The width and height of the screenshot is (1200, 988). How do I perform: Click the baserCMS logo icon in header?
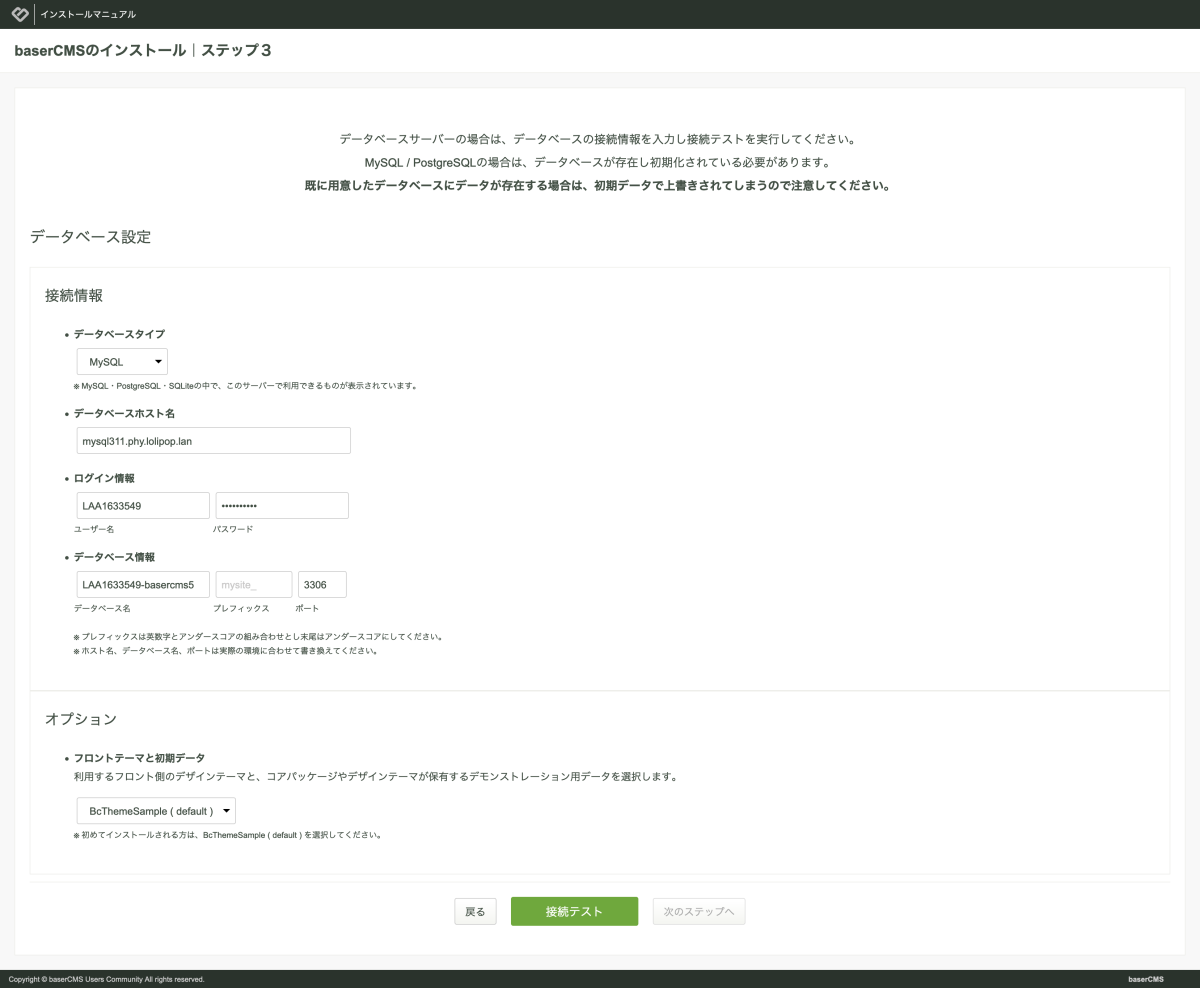pyautogui.click(x=19, y=14)
